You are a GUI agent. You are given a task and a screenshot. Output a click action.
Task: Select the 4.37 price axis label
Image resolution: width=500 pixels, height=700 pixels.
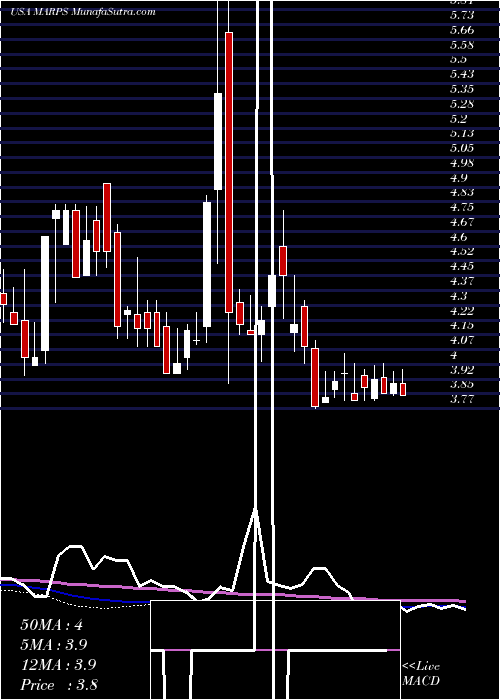pyautogui.click(x=462, y=281)
